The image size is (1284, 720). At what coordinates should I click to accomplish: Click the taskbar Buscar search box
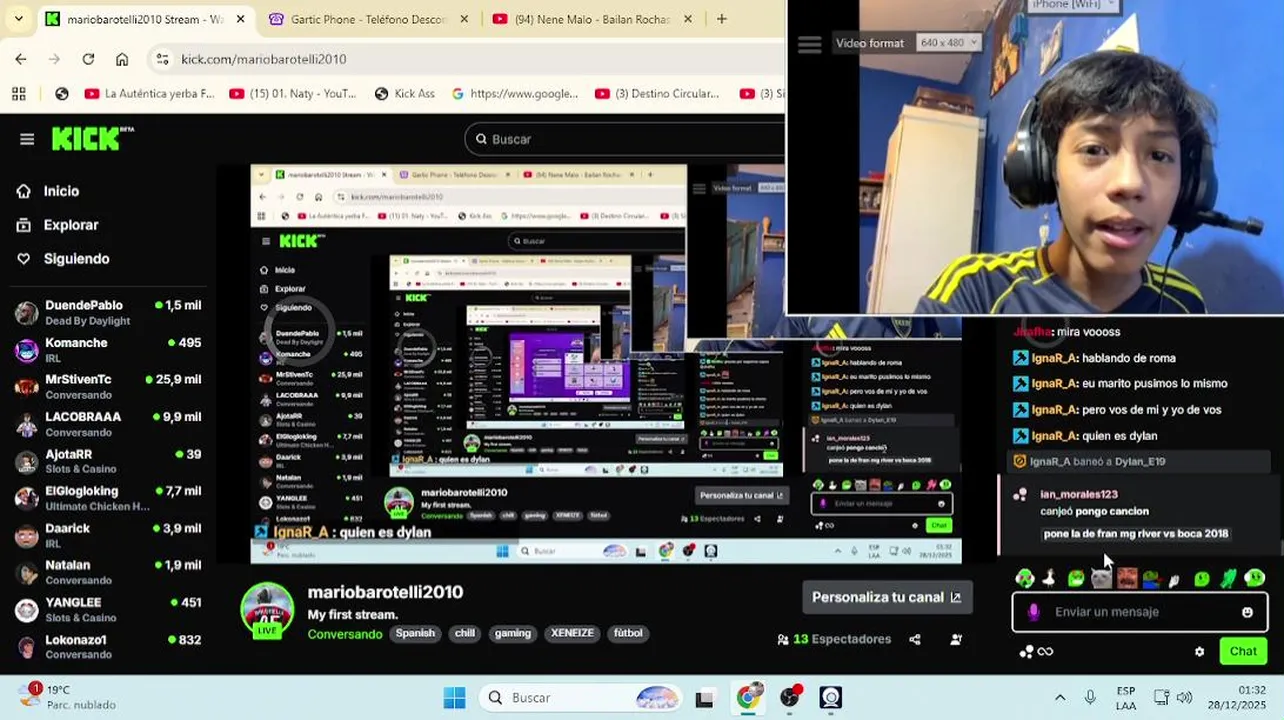click(x=580, y=698)
